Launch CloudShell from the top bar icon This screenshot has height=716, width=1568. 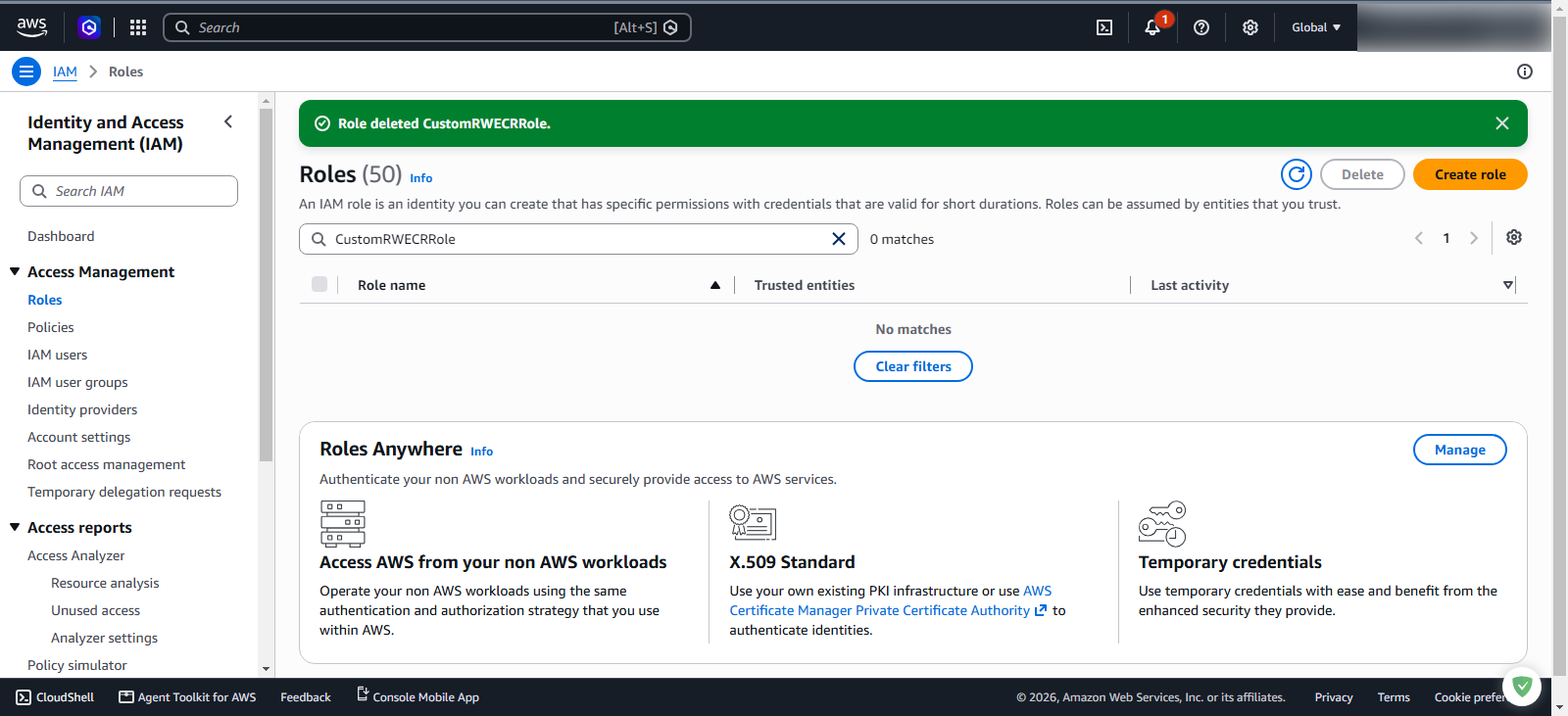coord(1104,27)
